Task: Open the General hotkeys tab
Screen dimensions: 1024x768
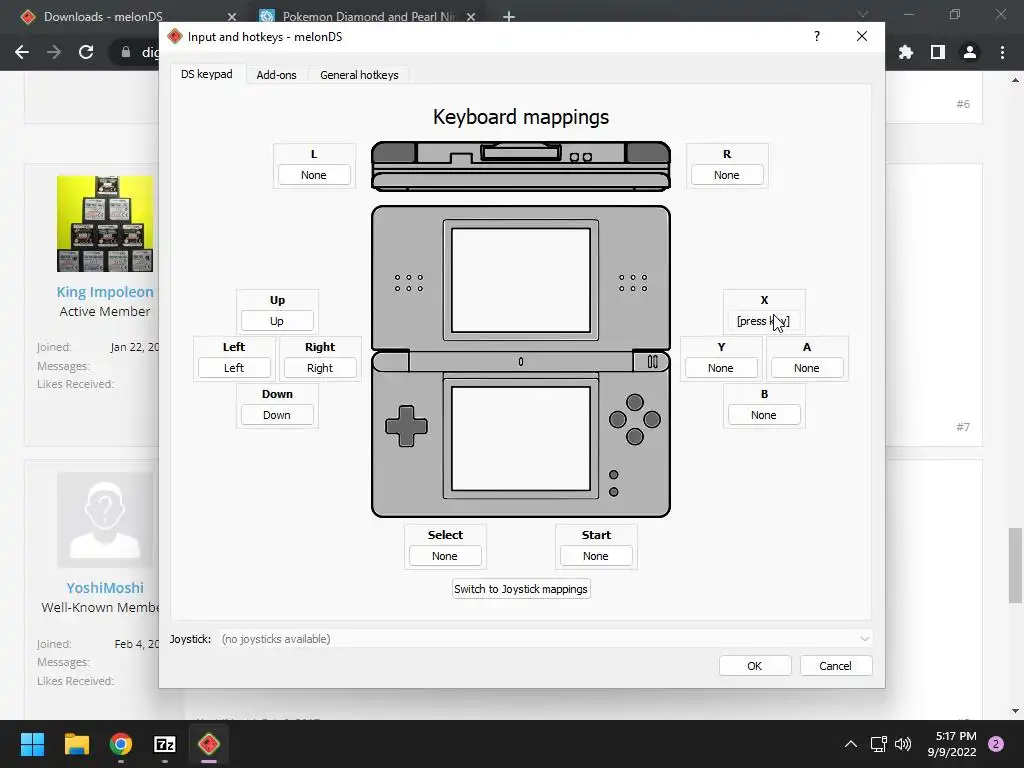Action: (359, 74)
